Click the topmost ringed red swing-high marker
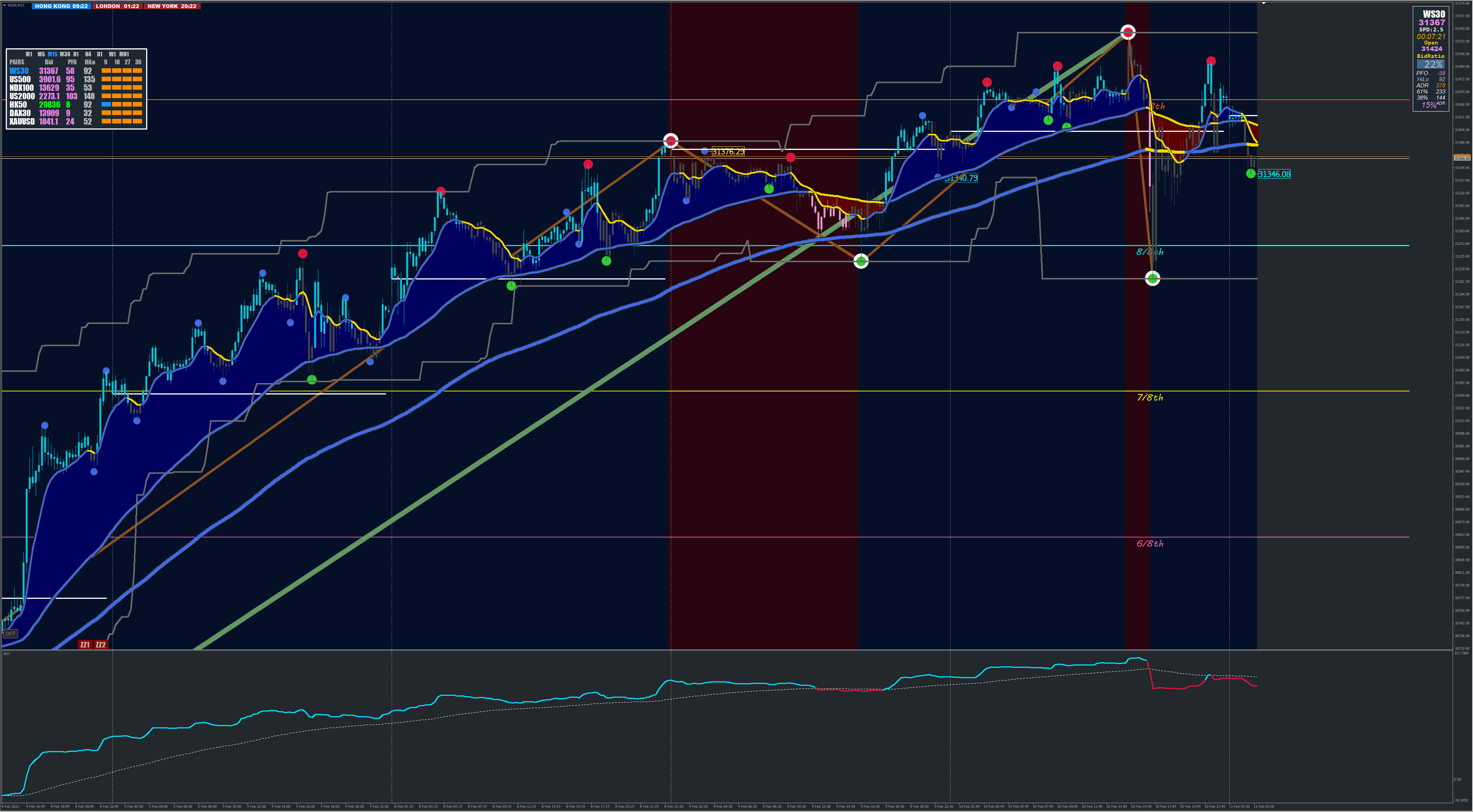 [x=1128, y=32]
